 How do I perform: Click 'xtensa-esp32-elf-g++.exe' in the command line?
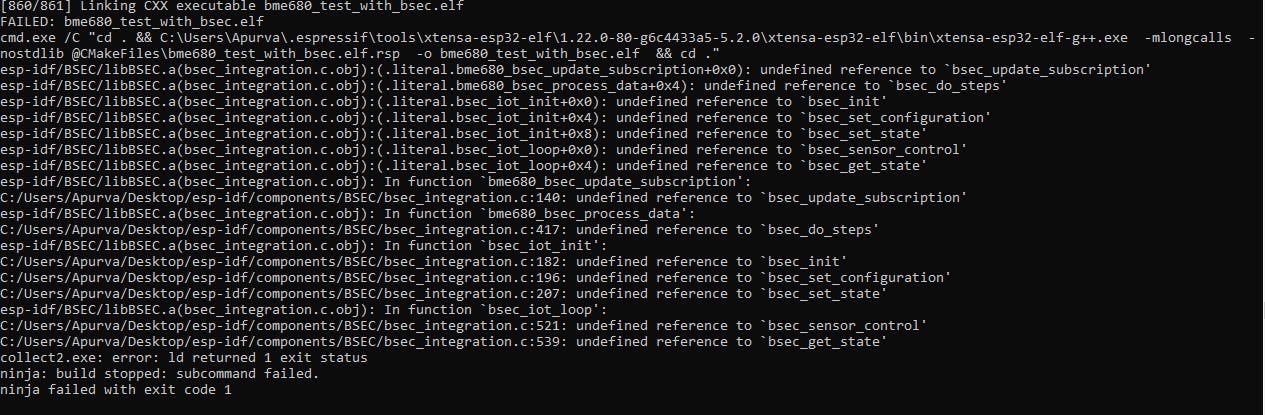1032,38
